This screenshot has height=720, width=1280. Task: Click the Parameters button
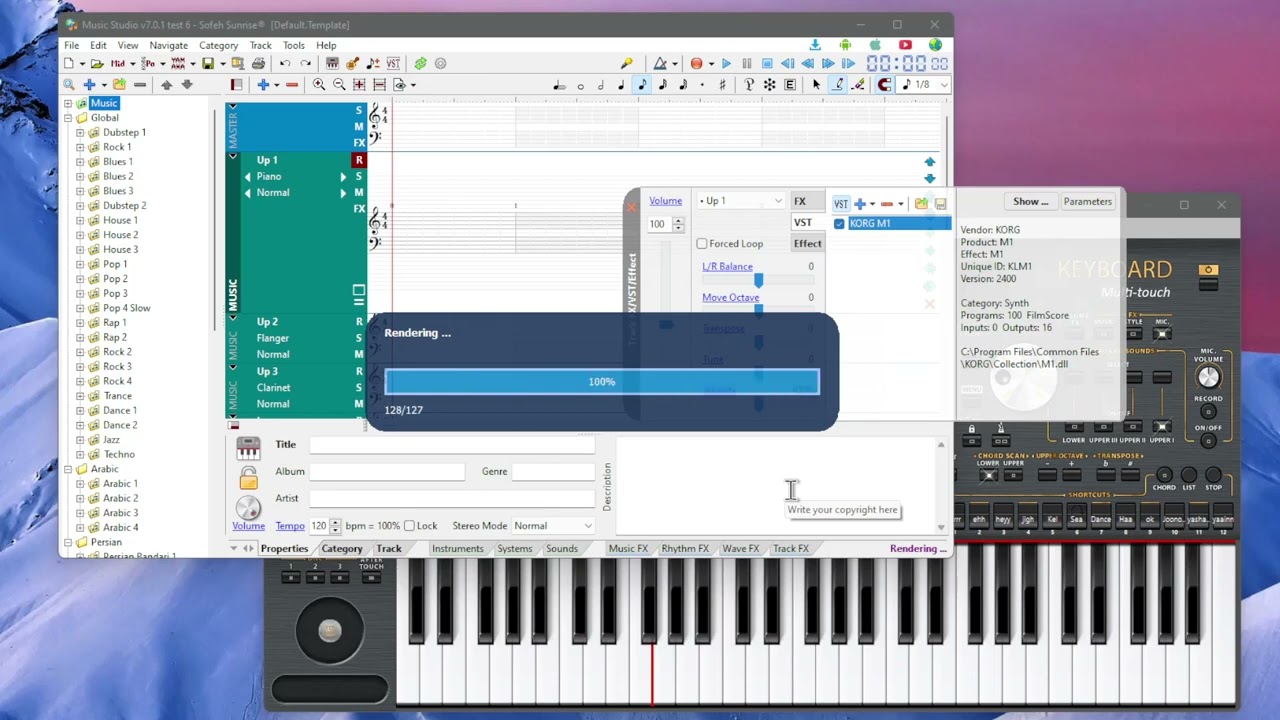[x=1087, y=202]
